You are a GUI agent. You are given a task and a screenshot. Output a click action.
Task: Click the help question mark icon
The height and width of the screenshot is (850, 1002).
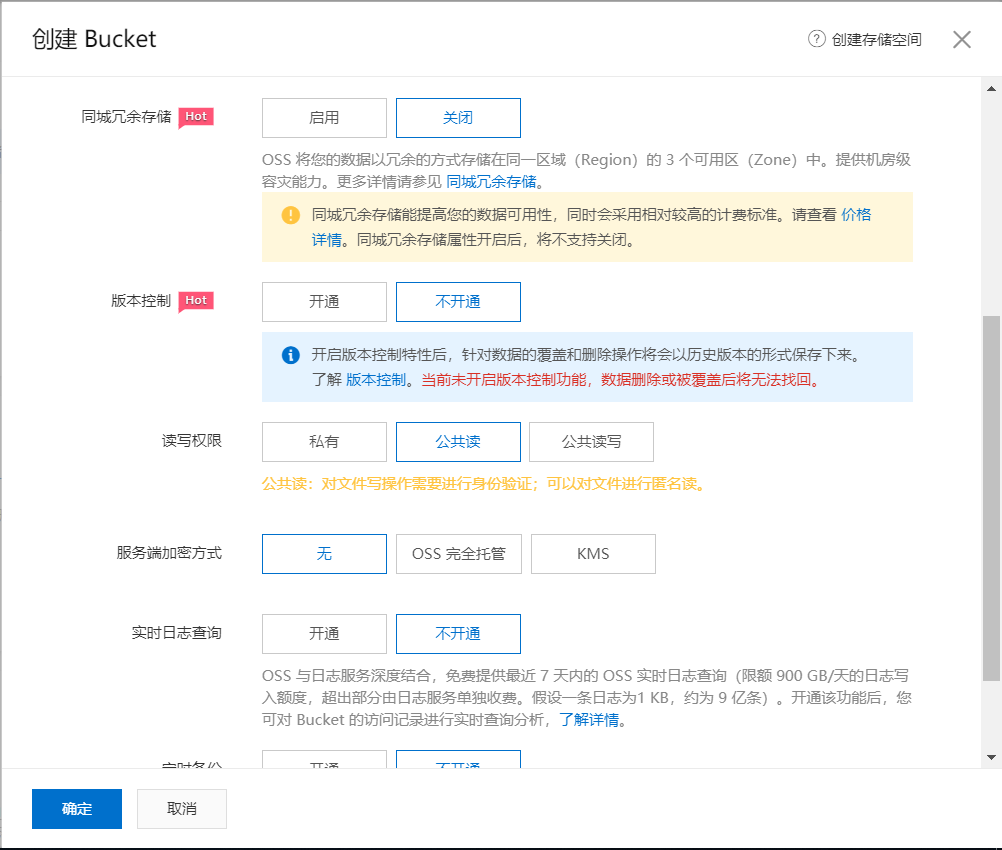816,39
